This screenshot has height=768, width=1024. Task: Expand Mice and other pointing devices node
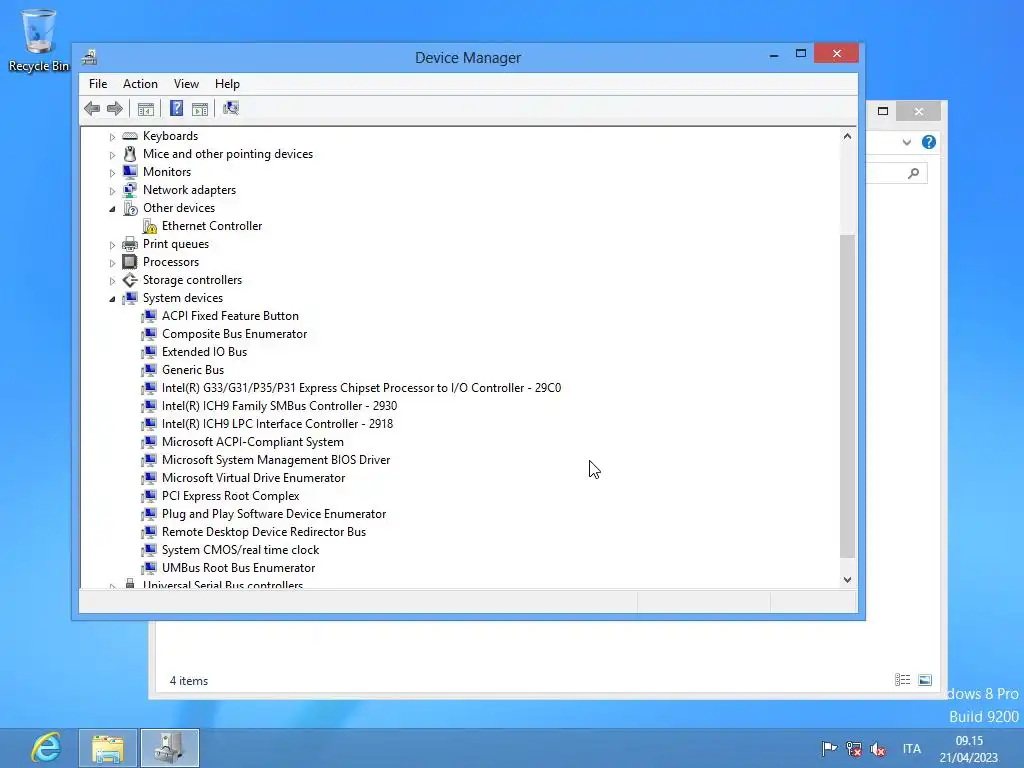(112, 155)
